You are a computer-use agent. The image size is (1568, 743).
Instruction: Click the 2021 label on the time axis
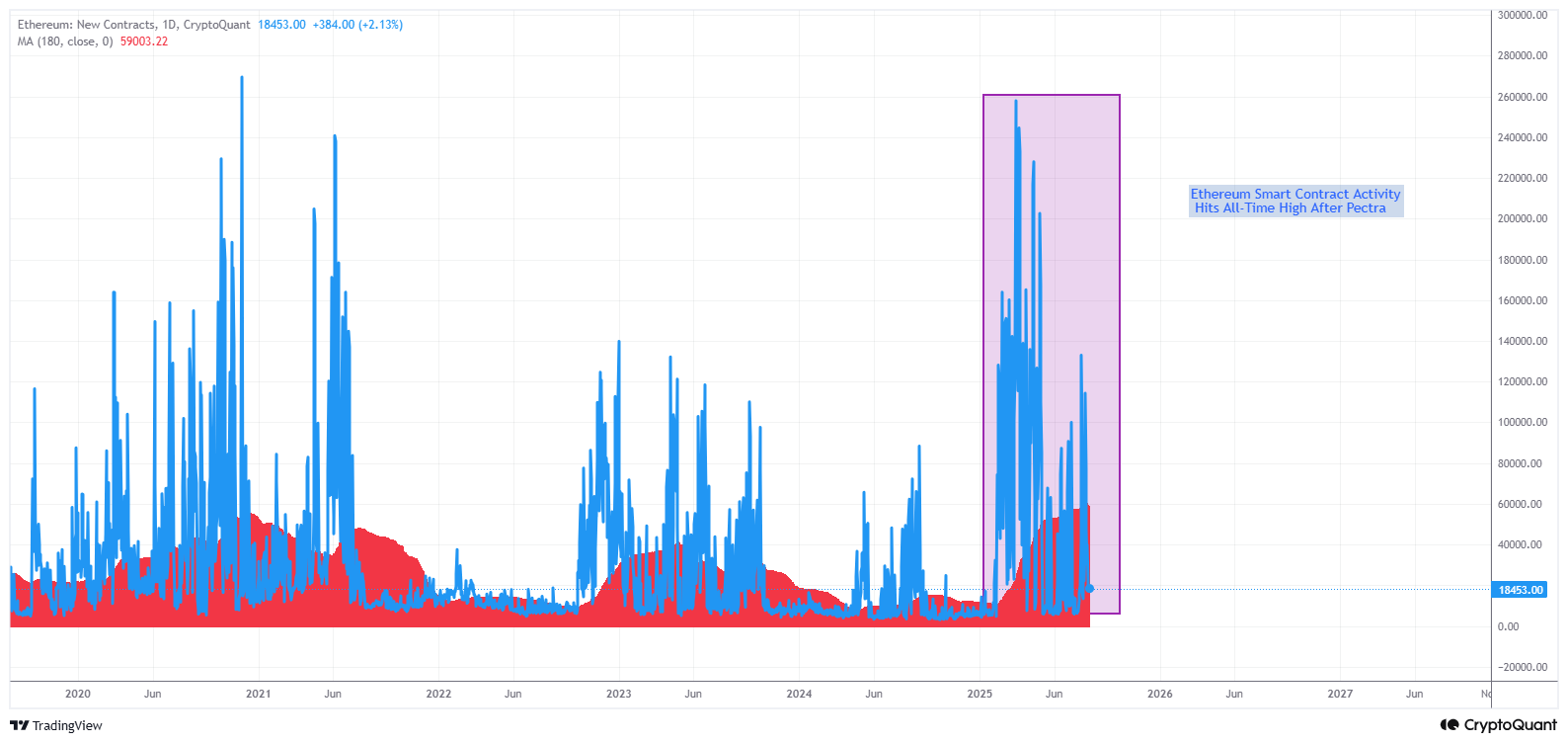click(x=258, y=694)
